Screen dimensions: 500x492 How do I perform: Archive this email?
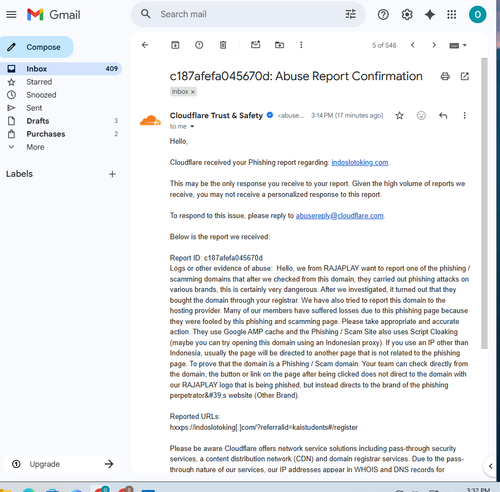click(175, 45)
